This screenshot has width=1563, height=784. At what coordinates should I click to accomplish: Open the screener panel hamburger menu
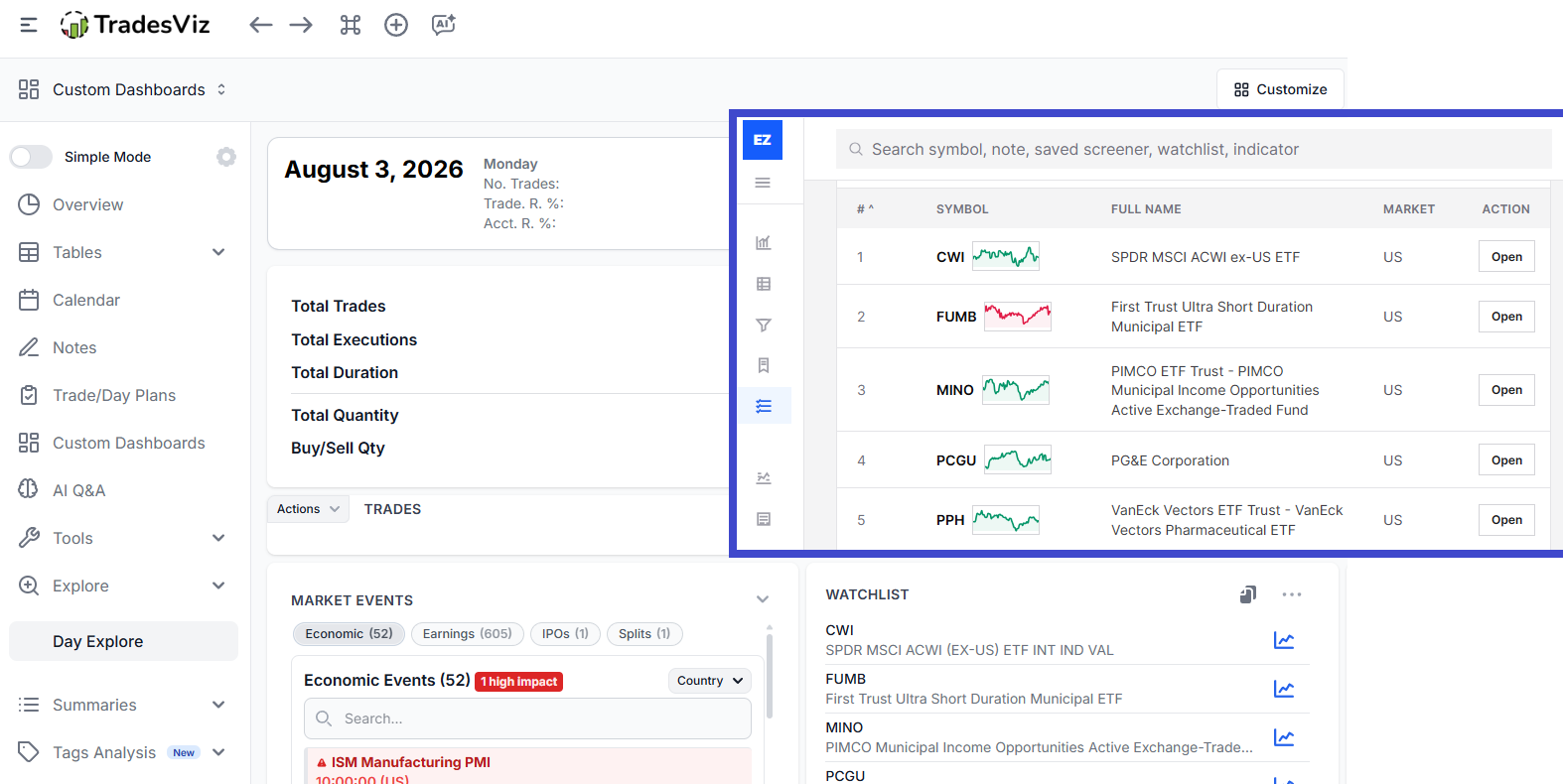(x=763, y=183)
